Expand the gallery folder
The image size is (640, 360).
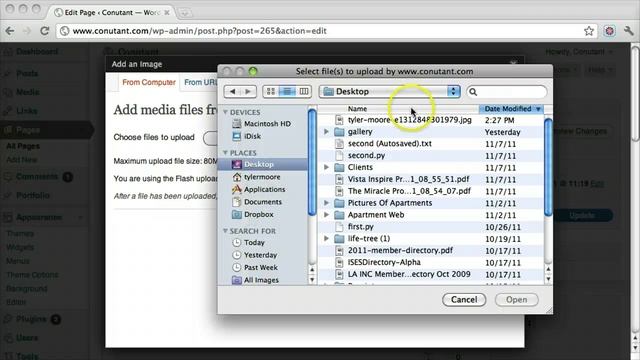tap(326, 132)
